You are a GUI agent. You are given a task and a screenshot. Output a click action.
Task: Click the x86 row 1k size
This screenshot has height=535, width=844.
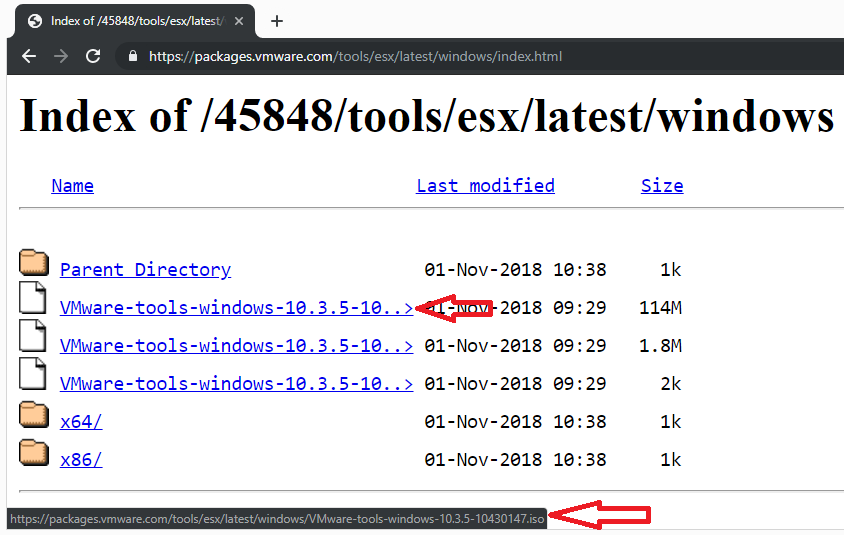coord(671,460)
